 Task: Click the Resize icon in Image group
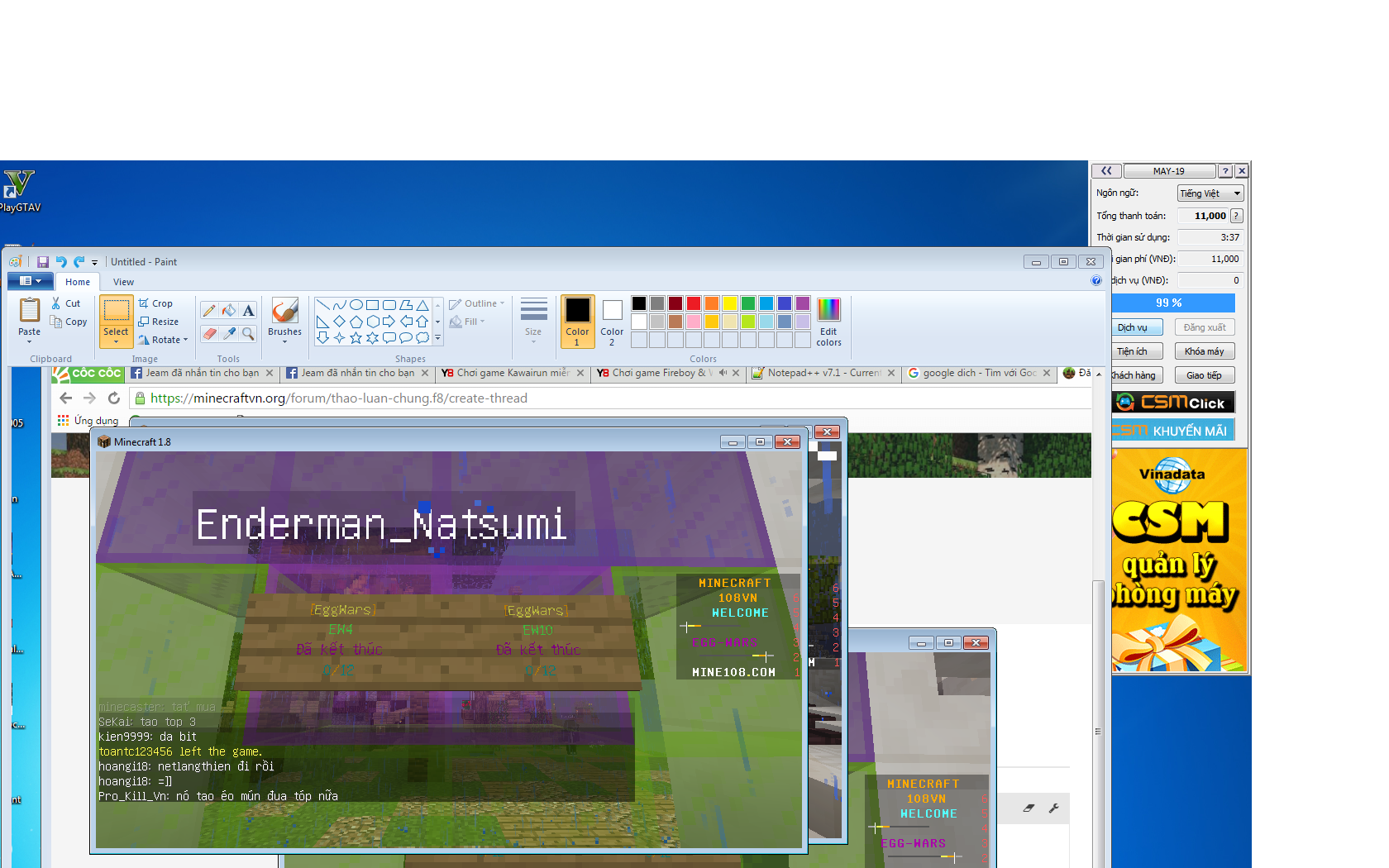tap(144, 322)
